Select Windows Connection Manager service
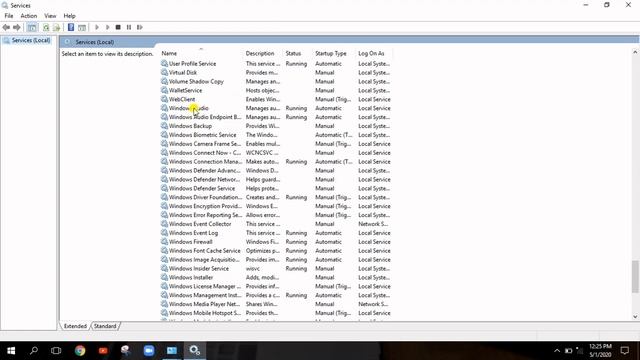Screen dimensions: 640x360 tap(276, 162)
